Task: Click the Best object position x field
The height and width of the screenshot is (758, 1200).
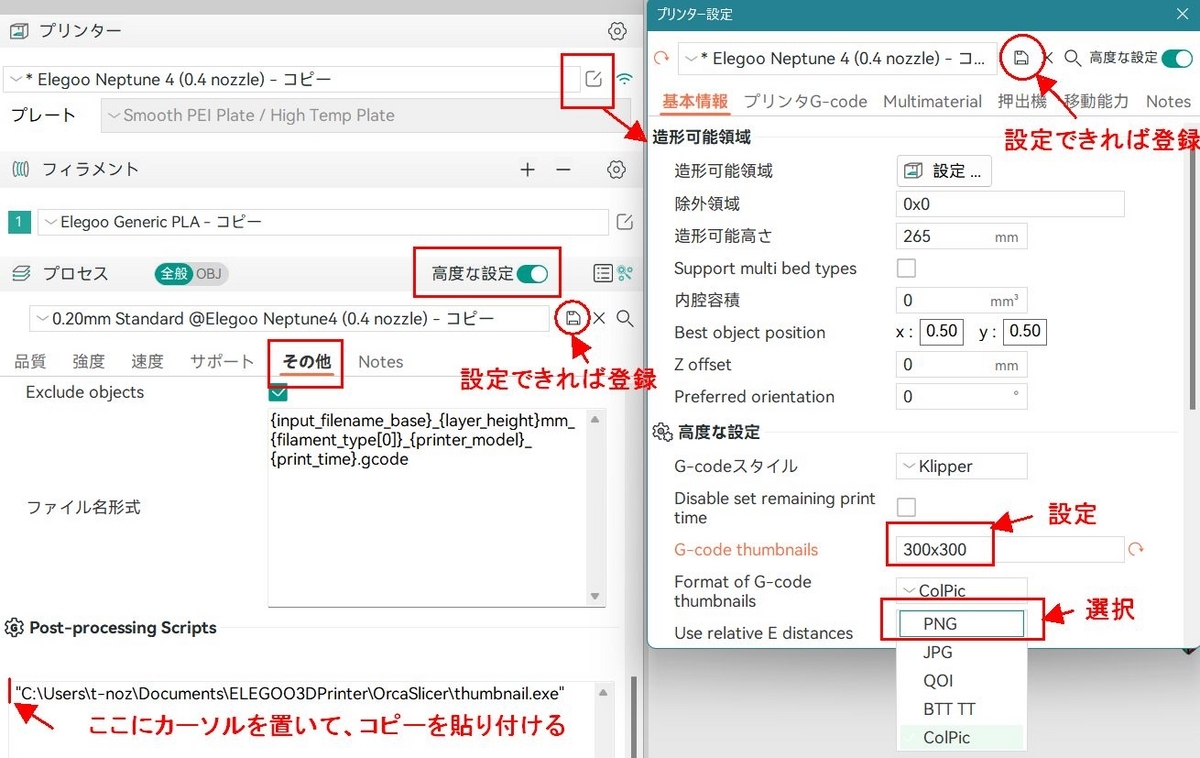Action: (x=942, y=332)
